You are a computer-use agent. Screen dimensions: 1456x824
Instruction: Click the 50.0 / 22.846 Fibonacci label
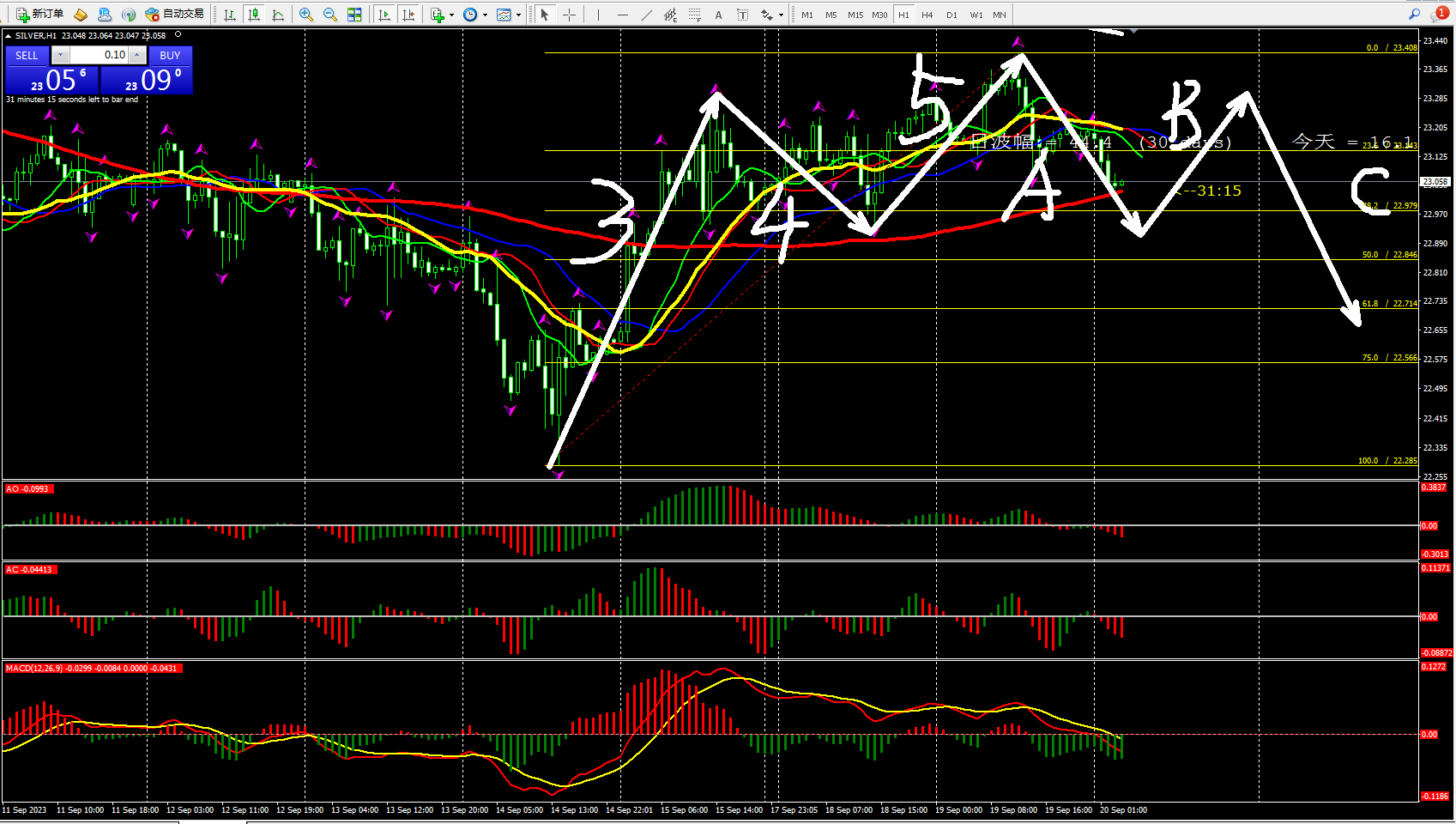coord(1389,255)
